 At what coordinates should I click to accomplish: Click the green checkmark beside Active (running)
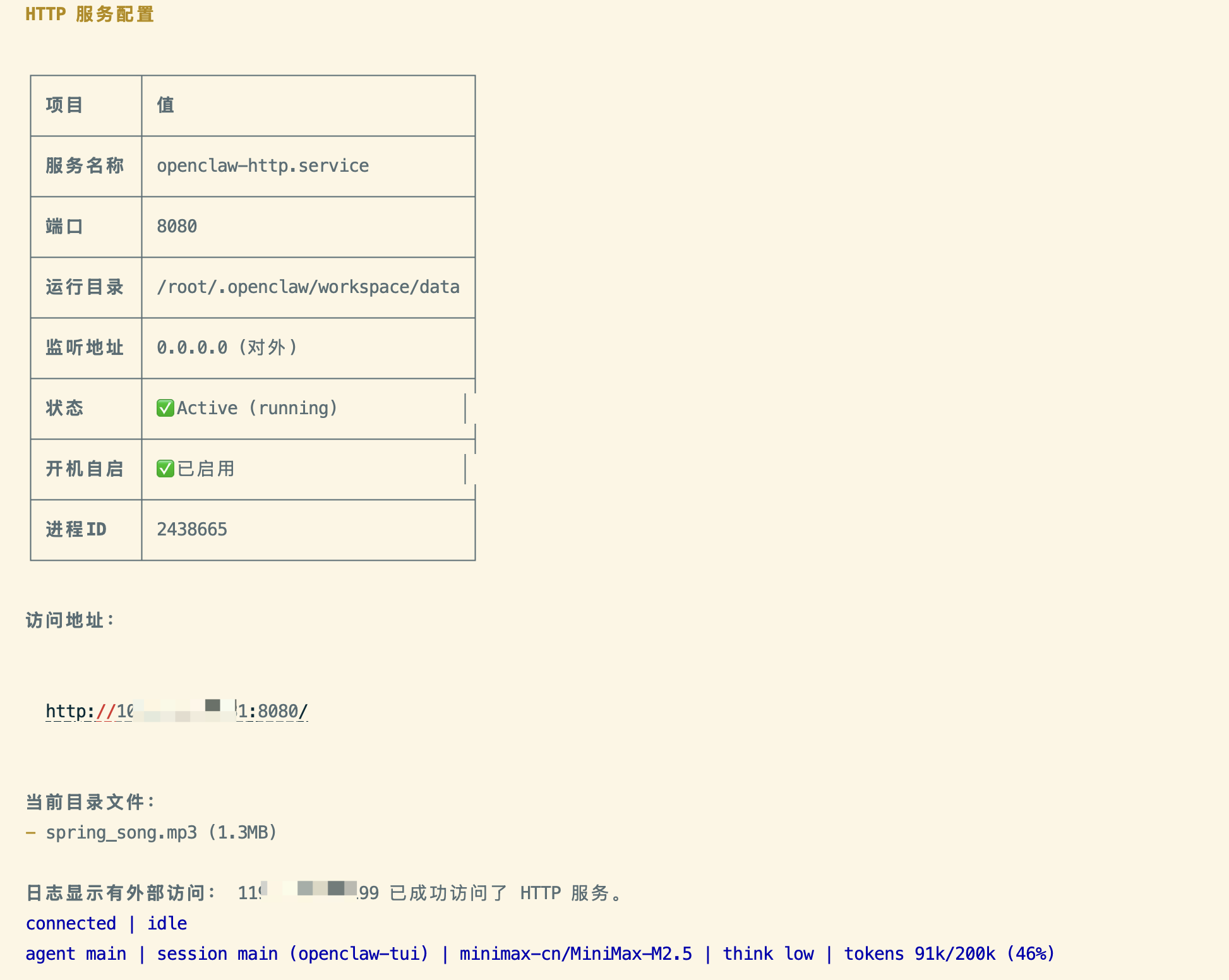click(165, 408)
